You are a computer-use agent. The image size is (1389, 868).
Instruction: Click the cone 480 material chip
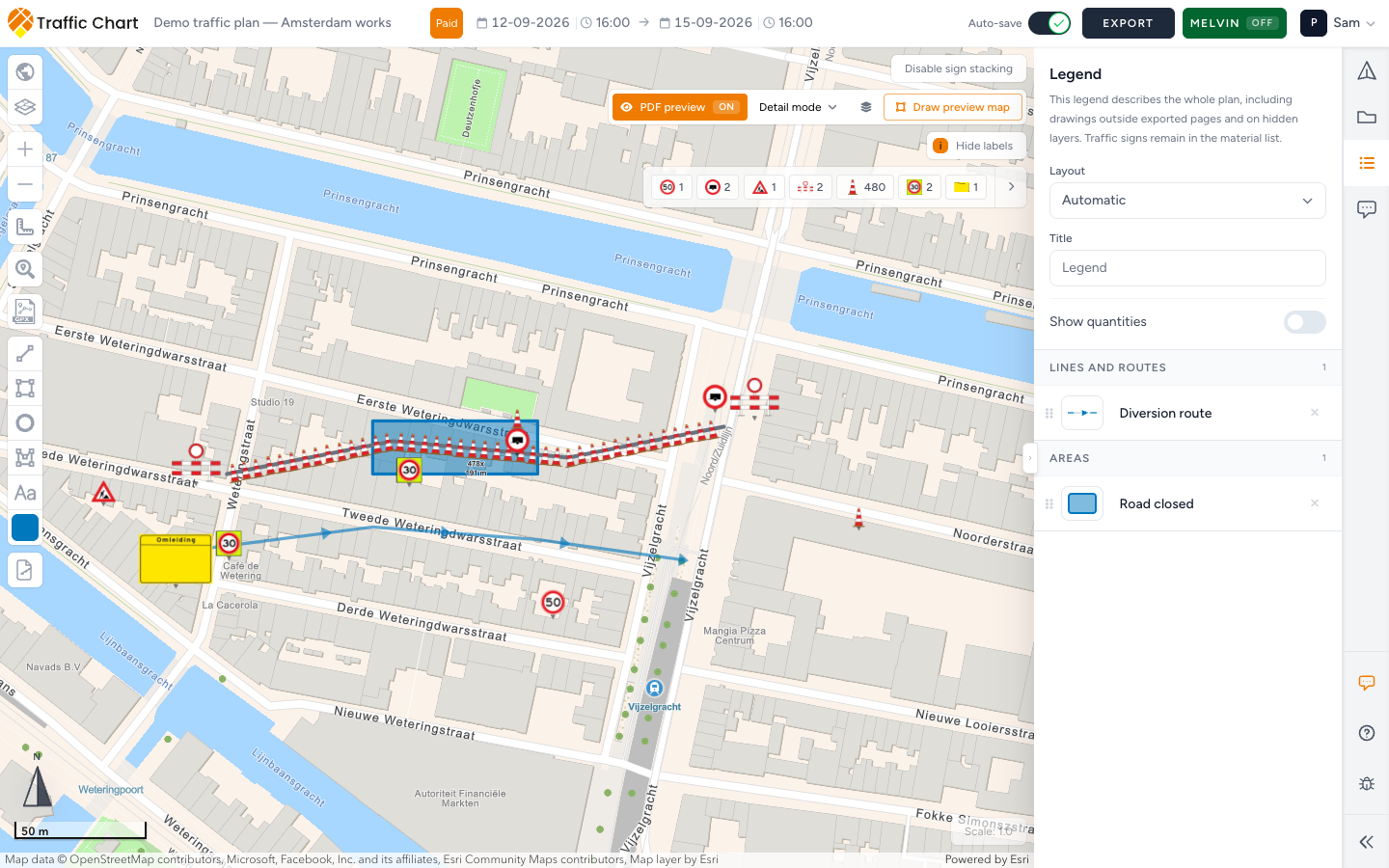(865, 187)
